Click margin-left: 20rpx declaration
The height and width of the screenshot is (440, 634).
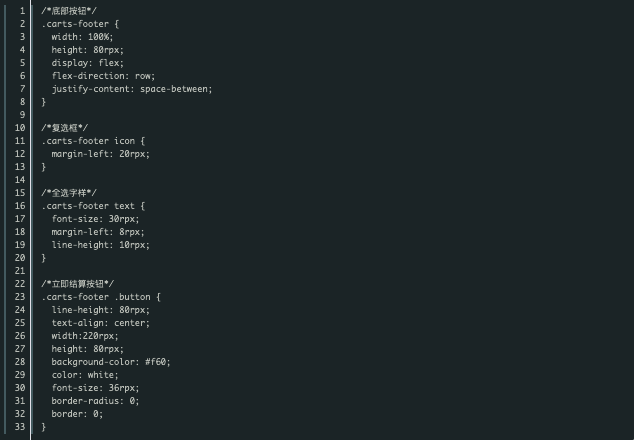[101, 154]
